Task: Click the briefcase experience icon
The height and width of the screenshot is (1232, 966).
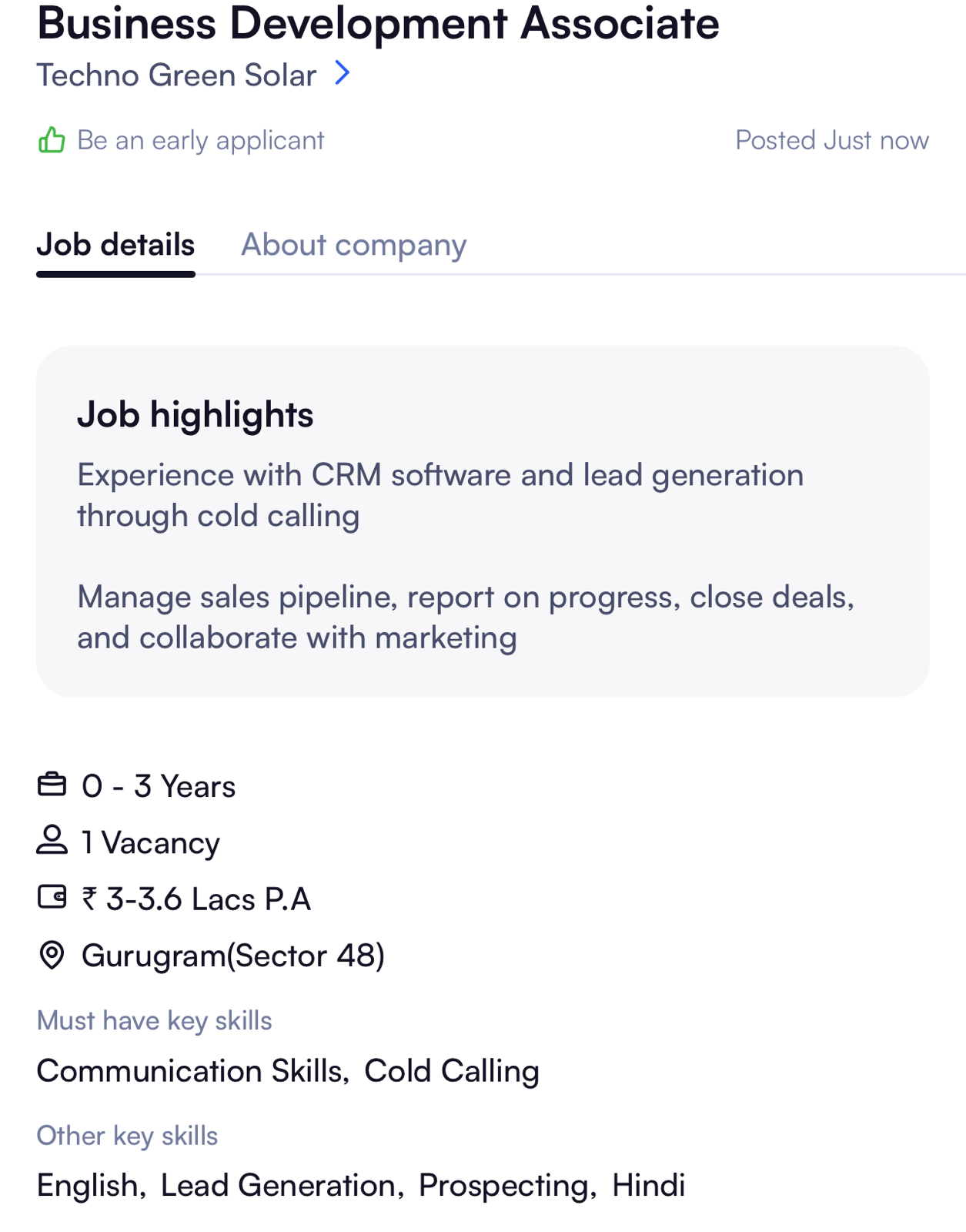Action: (x=52, y=785)
